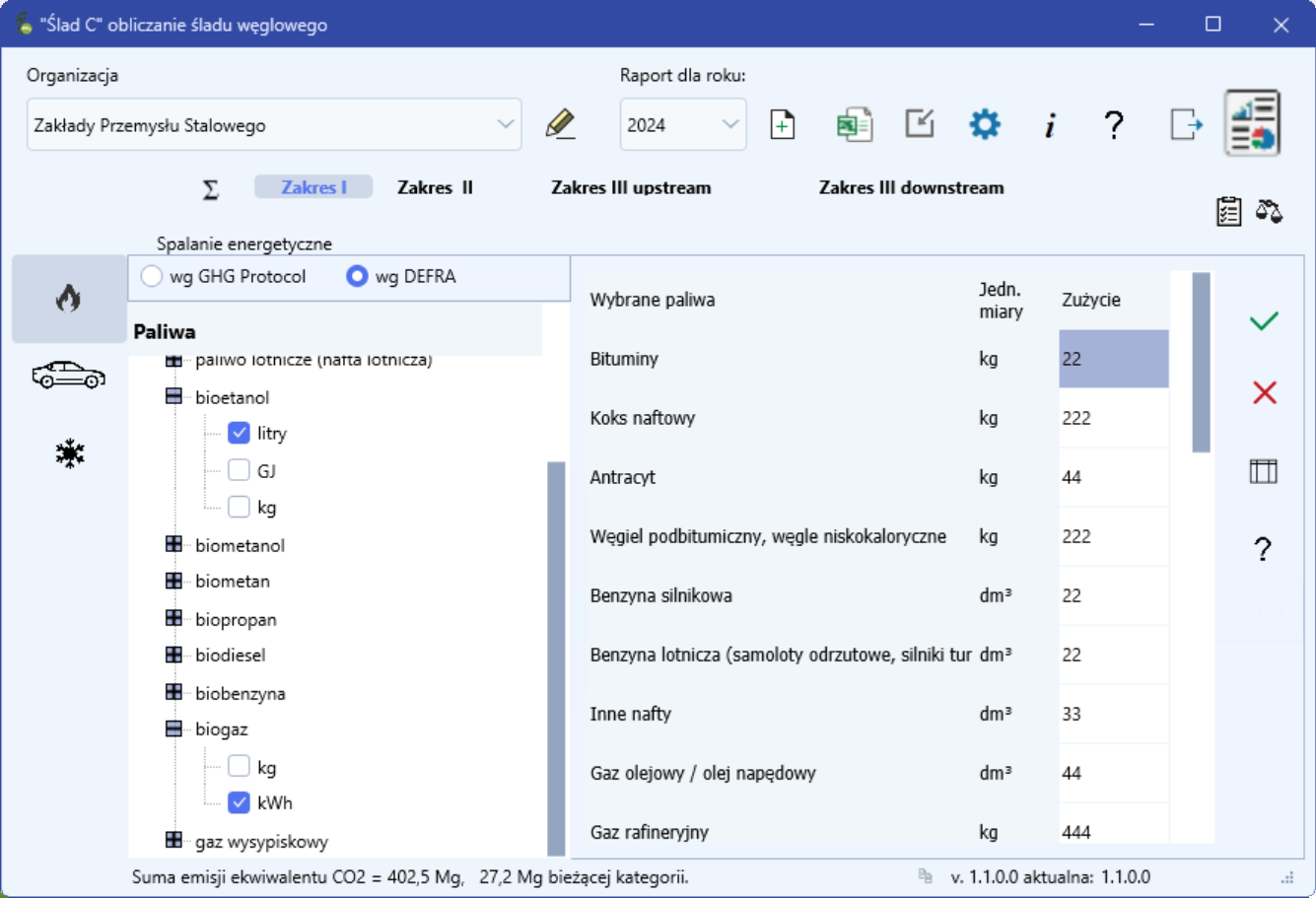Switch to the Zakres II tab
The width and height of the screenshot is (1316, 898).
coord(435,187)
